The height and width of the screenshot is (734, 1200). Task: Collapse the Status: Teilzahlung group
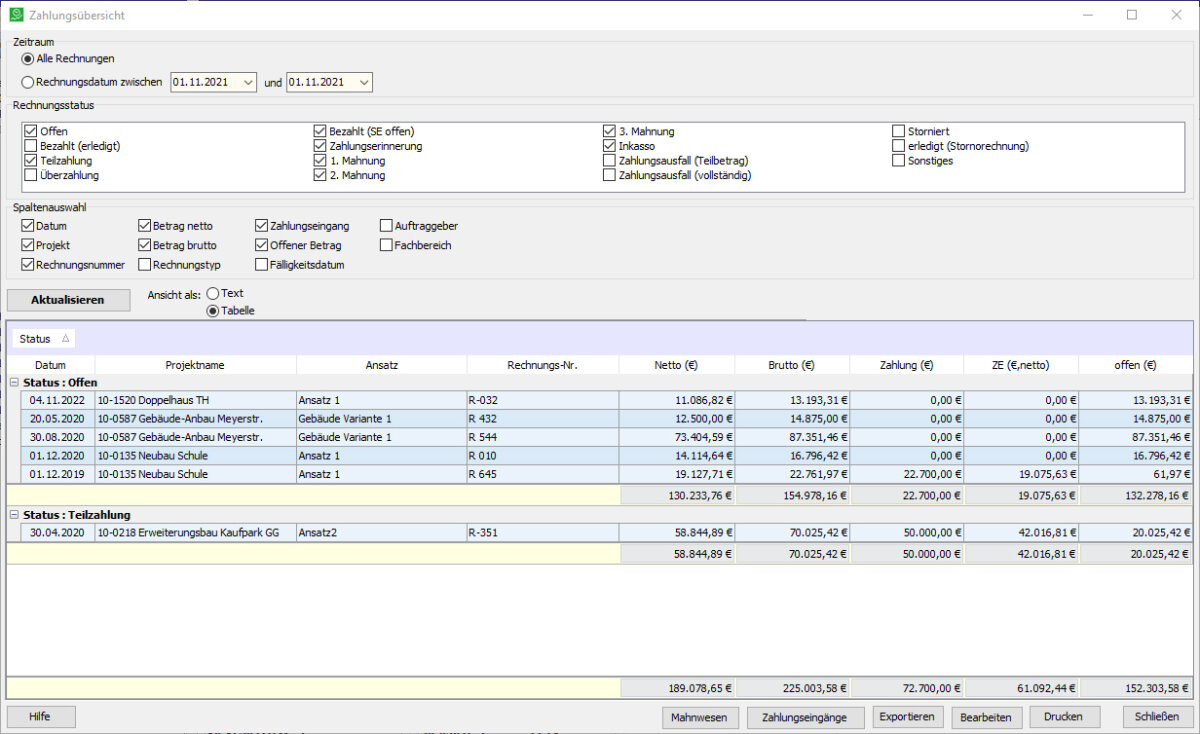tap(13, 515)
